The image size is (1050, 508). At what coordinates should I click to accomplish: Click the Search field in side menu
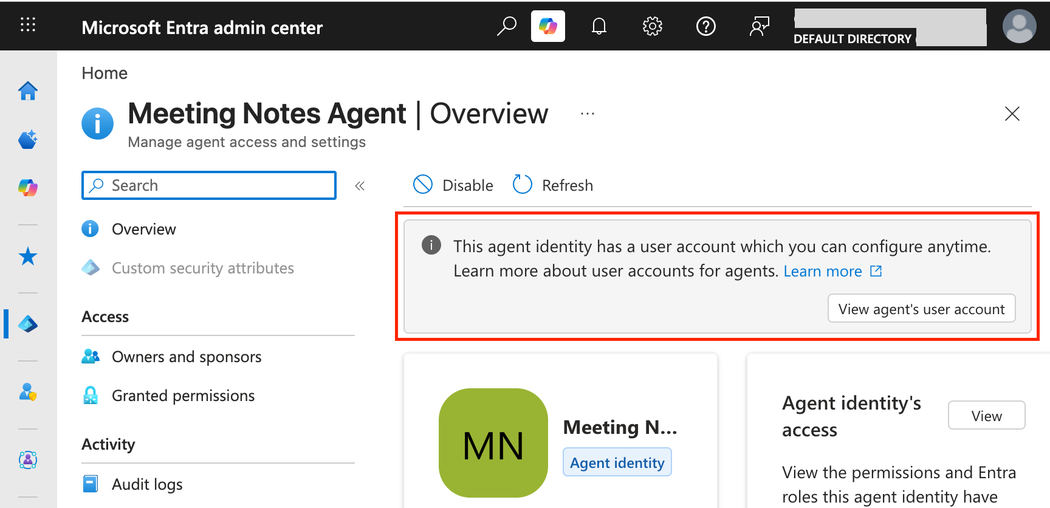(209, 185)
